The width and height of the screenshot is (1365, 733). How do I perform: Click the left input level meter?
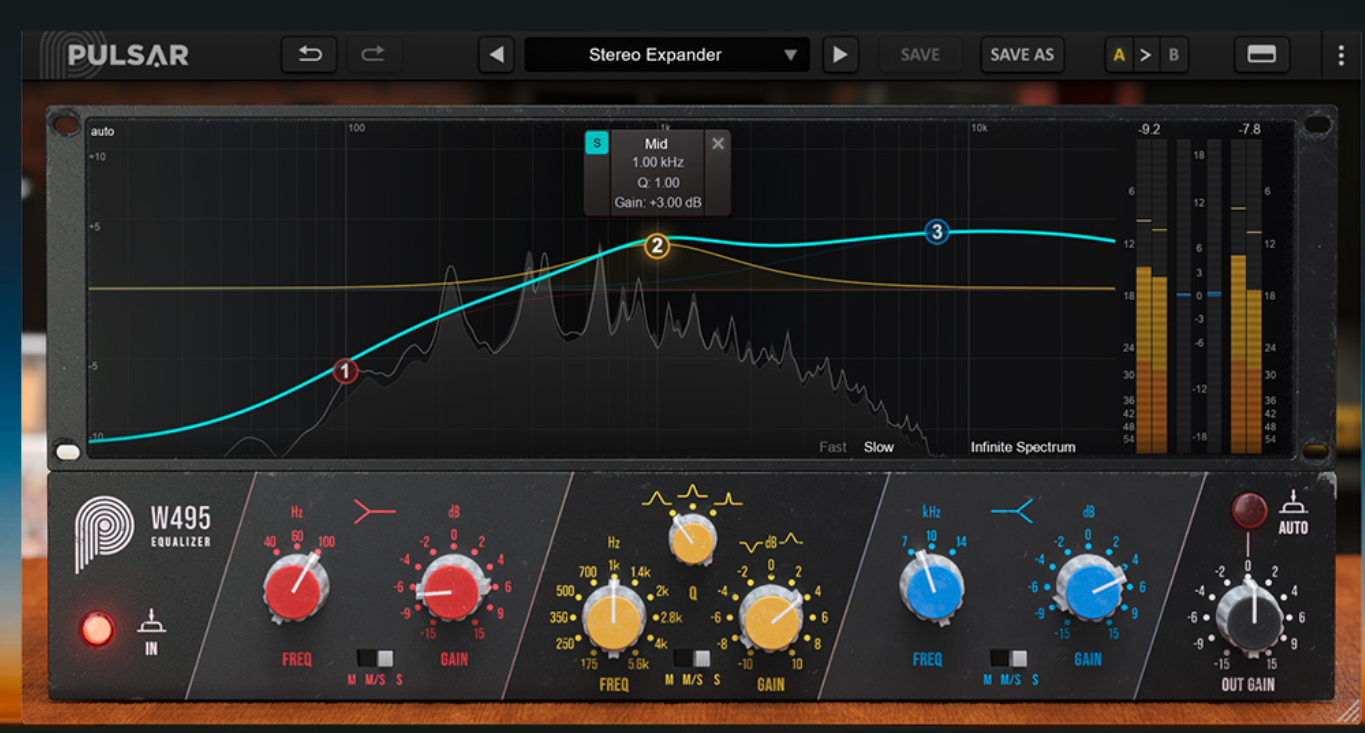(1152, 296)
